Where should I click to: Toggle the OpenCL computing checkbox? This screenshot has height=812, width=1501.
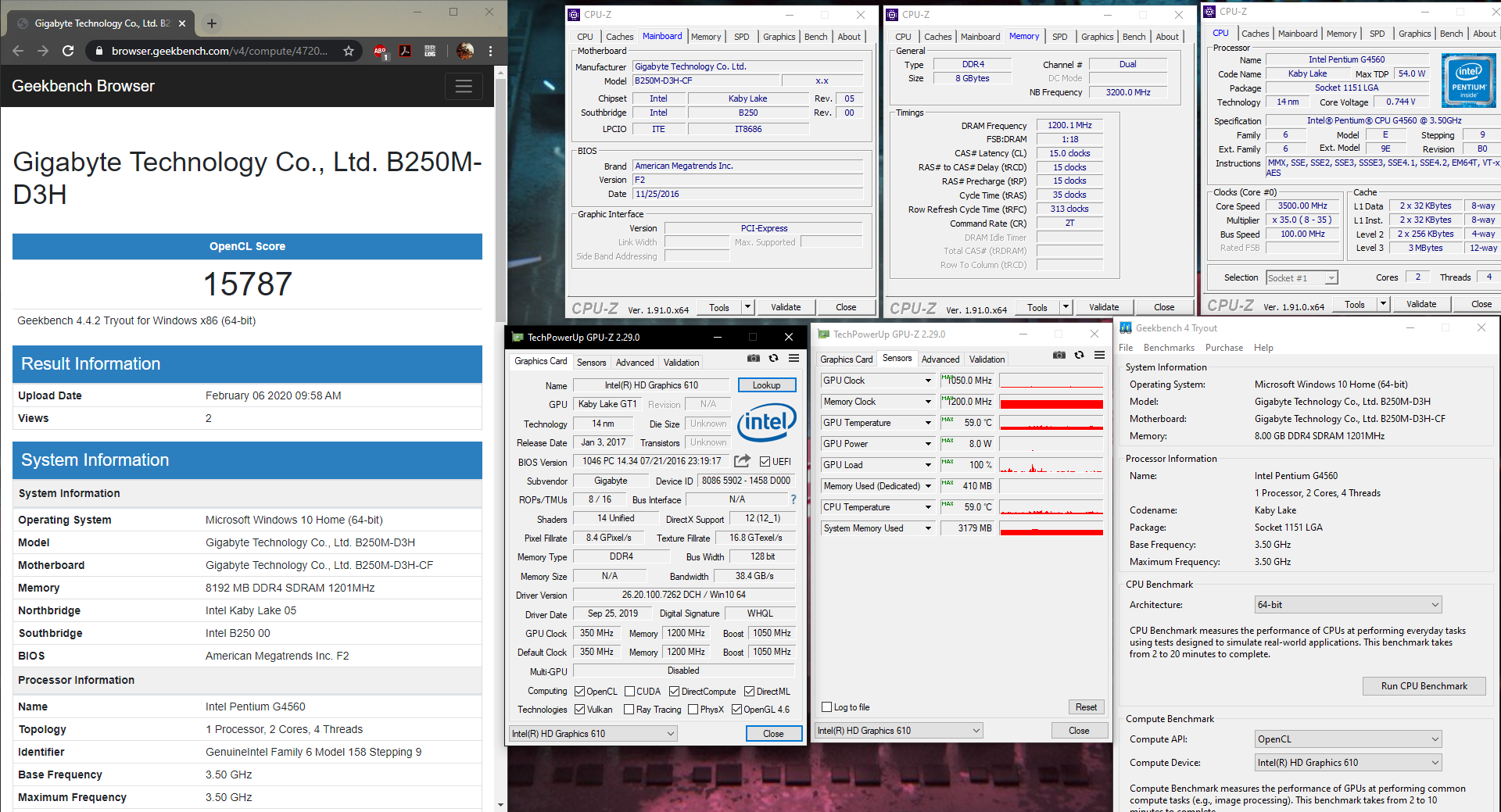point(579,692)
